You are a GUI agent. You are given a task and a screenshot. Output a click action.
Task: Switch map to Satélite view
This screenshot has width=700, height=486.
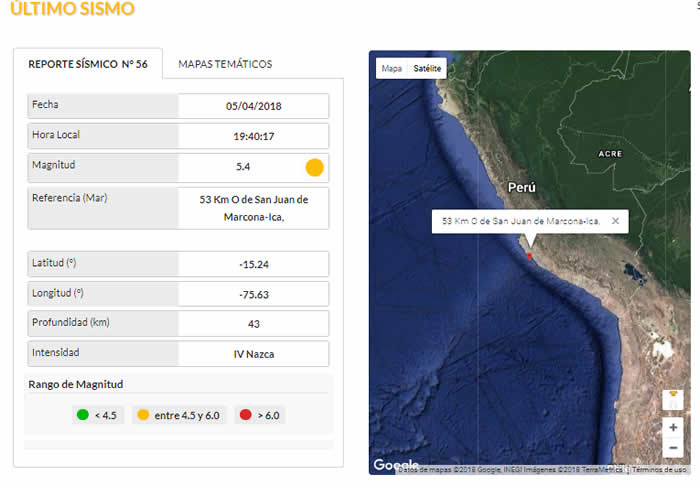click(x=429, y=69)
